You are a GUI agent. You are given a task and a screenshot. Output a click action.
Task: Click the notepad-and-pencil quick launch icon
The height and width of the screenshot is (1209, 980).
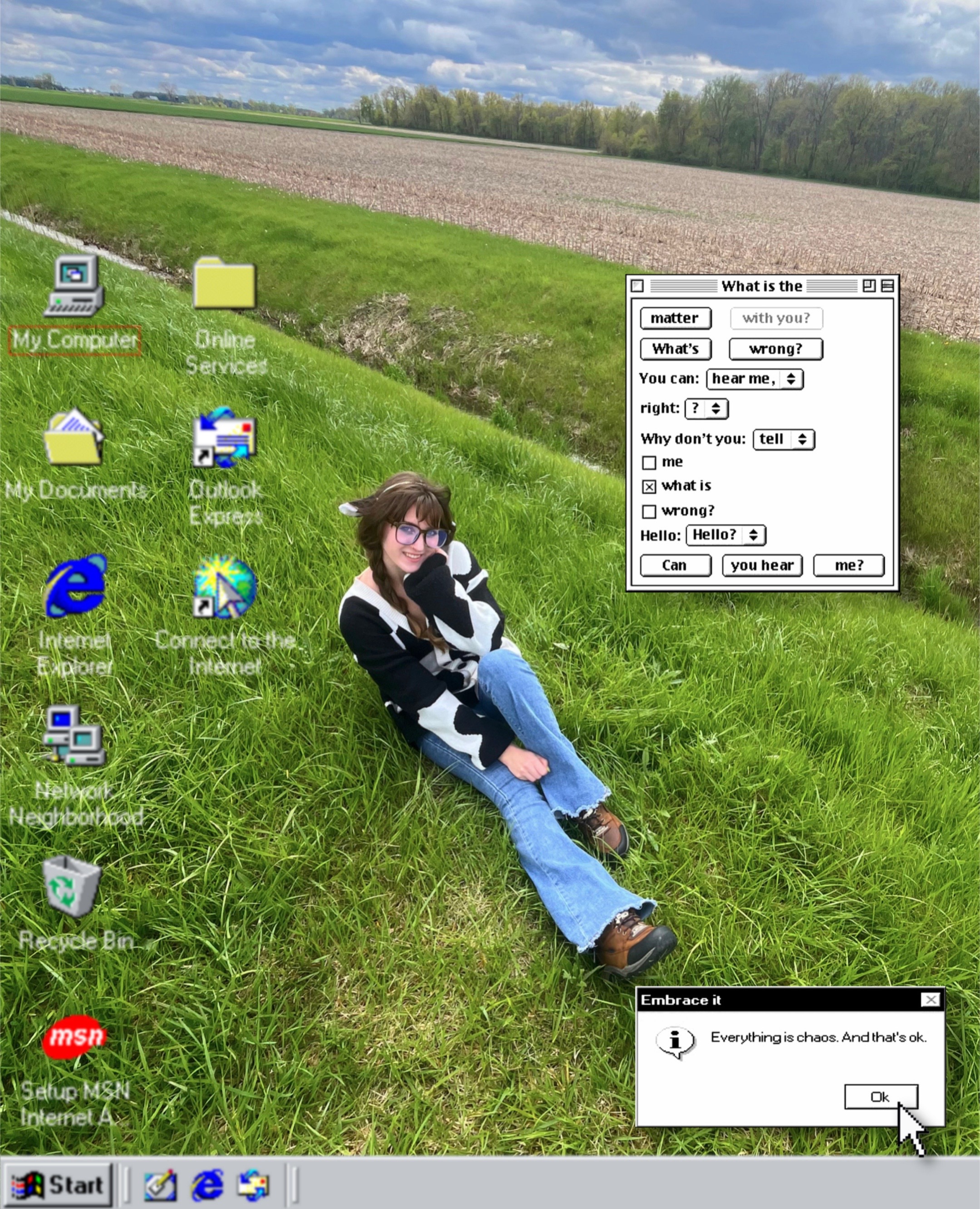[x=160, y=1185]
